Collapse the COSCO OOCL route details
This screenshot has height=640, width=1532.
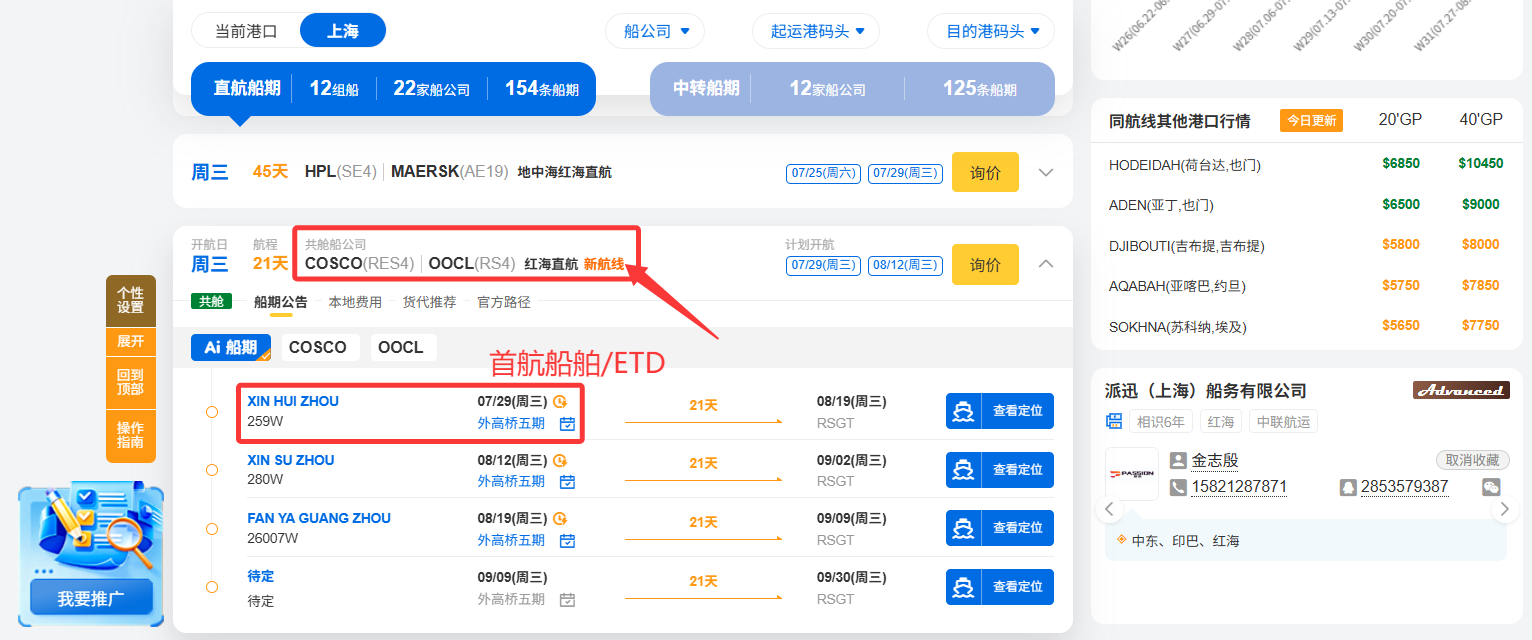click(x=1046, y=264)
